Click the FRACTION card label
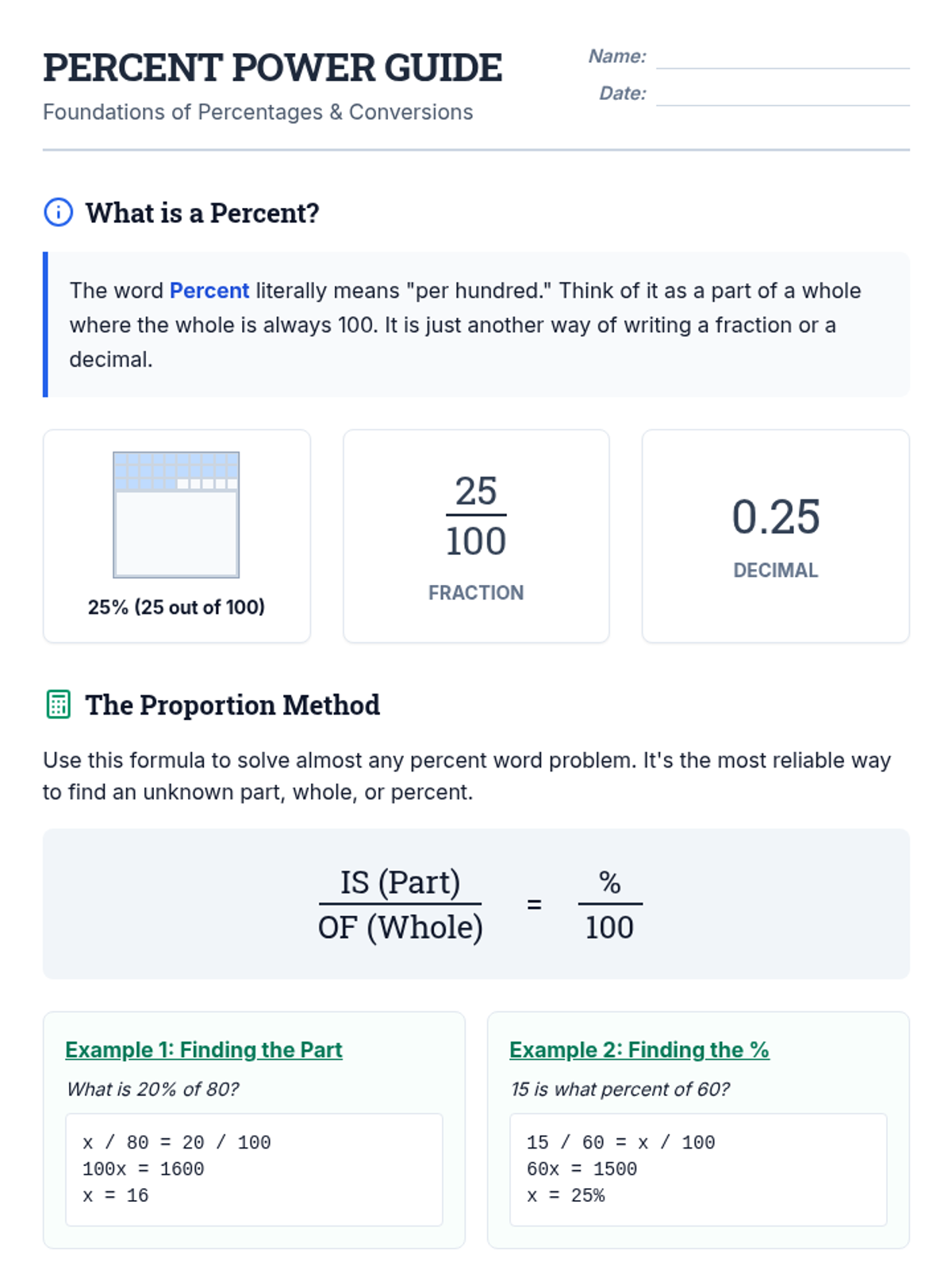This screenshot has width=952, height=1270. coord(476,593)
